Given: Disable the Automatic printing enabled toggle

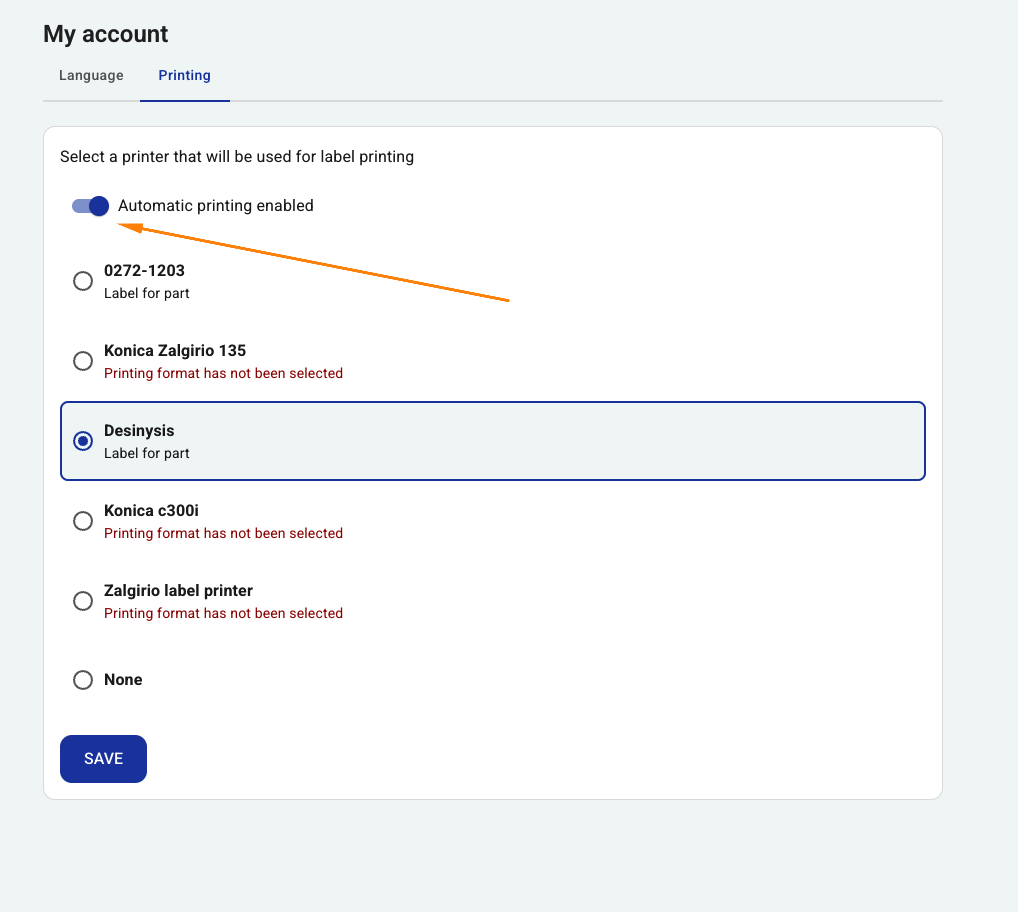Looking at the screenshot, I should click(89, 206).
